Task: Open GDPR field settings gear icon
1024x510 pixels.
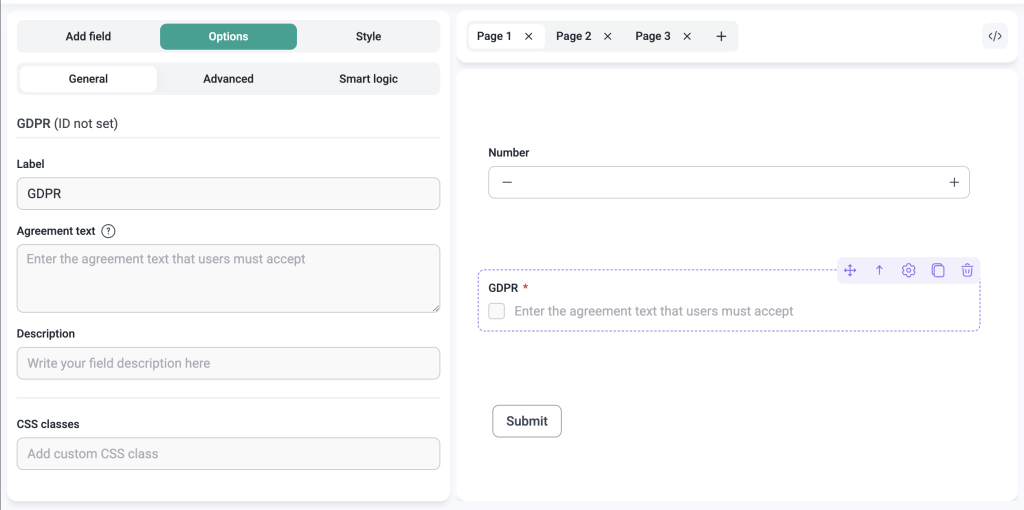Action: click(x=908, y=270)
